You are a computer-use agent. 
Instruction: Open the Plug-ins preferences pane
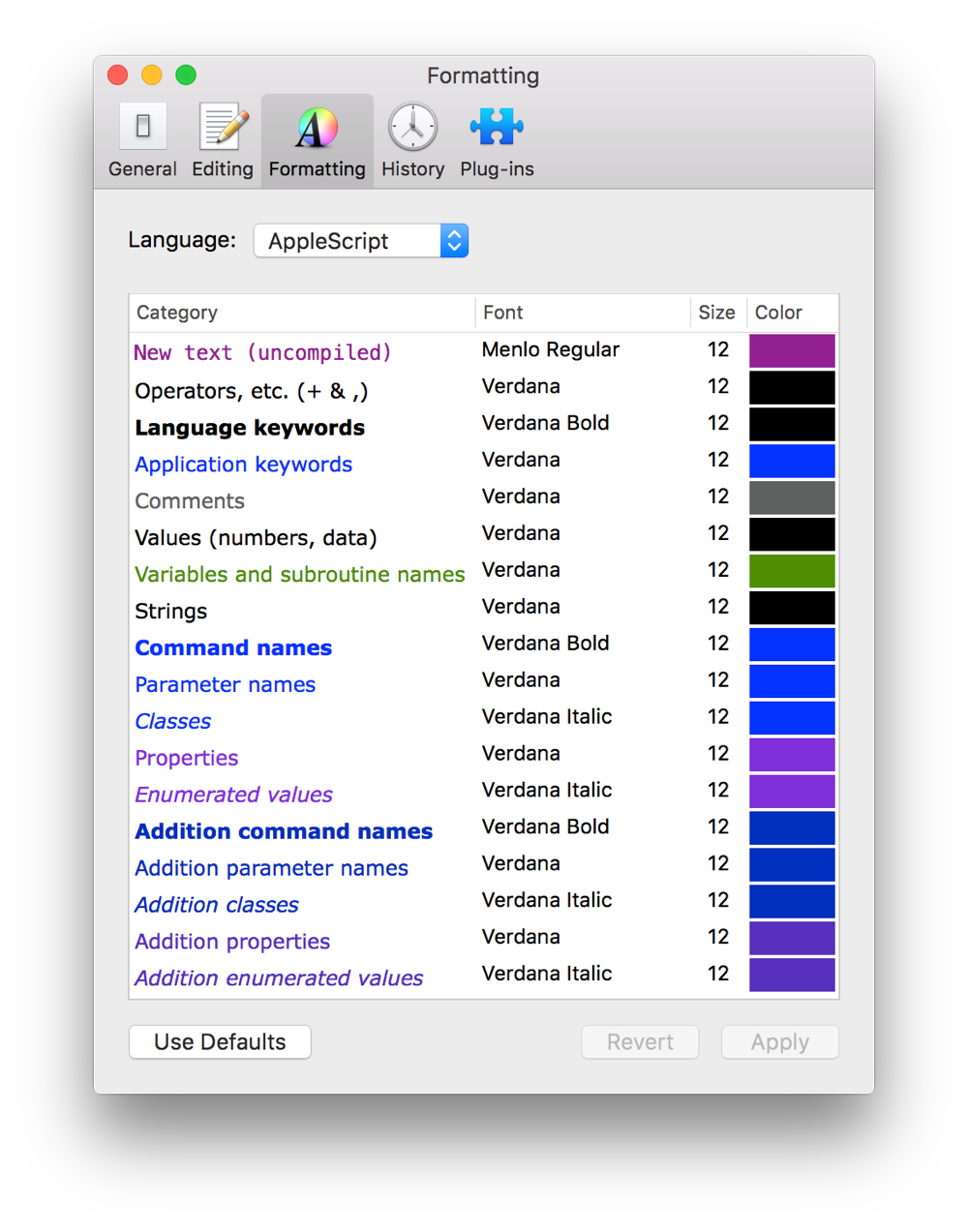tap(496, 138)
